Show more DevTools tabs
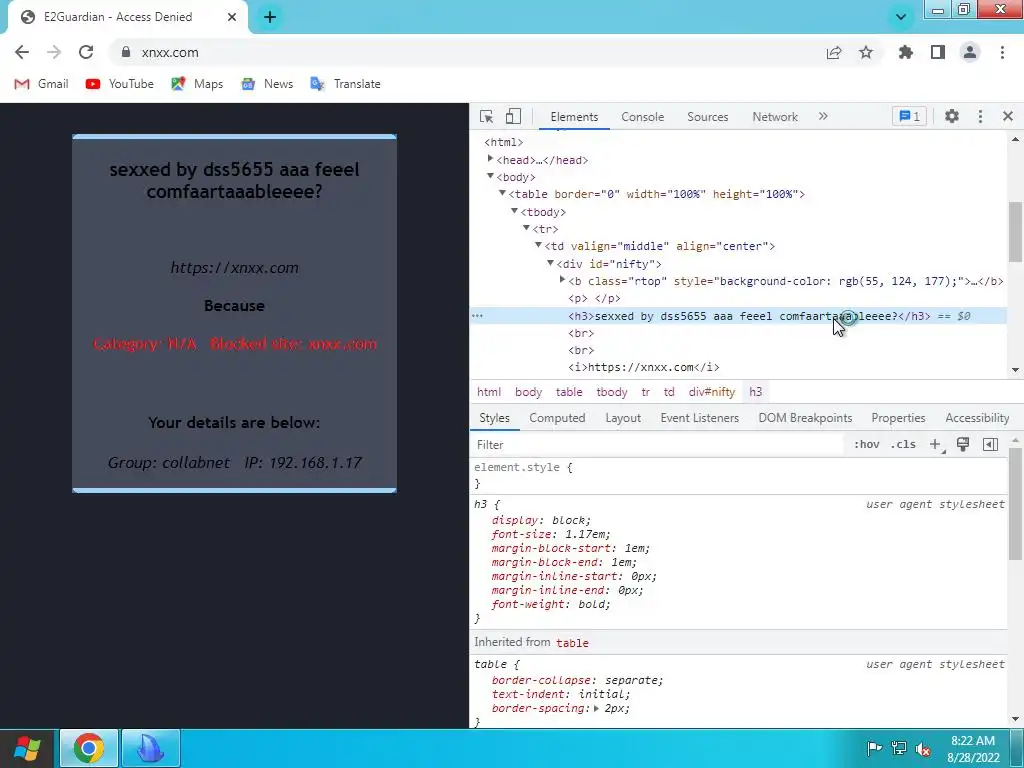 coord(823,116)
